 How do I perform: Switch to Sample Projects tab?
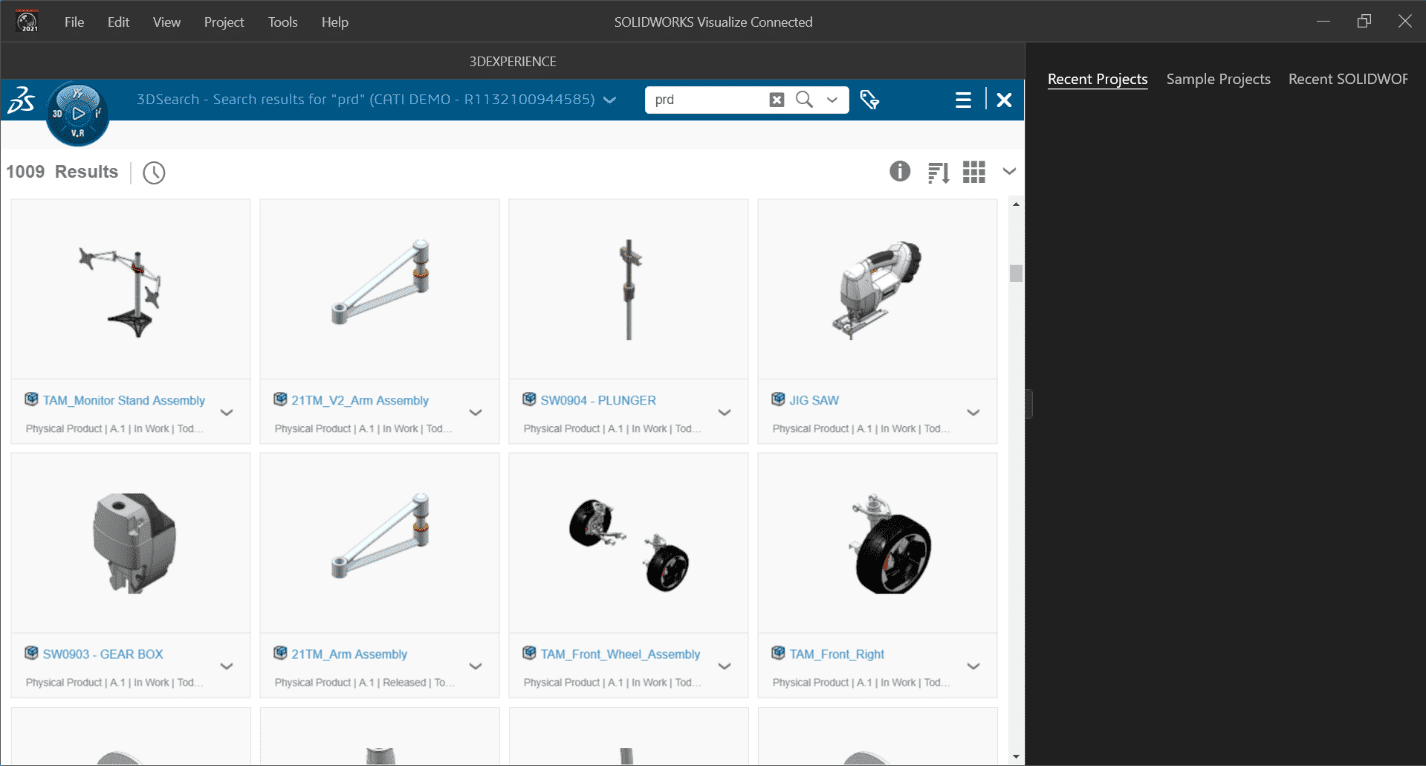(1218, 79)
